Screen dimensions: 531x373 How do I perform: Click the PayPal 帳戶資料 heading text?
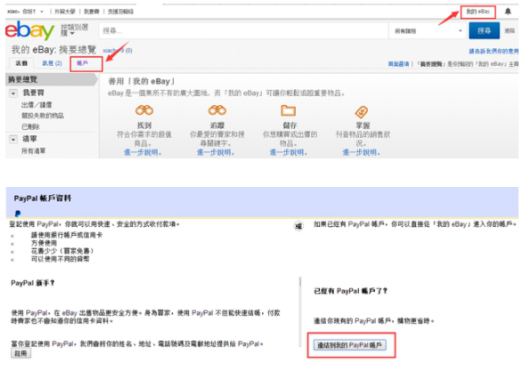tap(42, 198)
